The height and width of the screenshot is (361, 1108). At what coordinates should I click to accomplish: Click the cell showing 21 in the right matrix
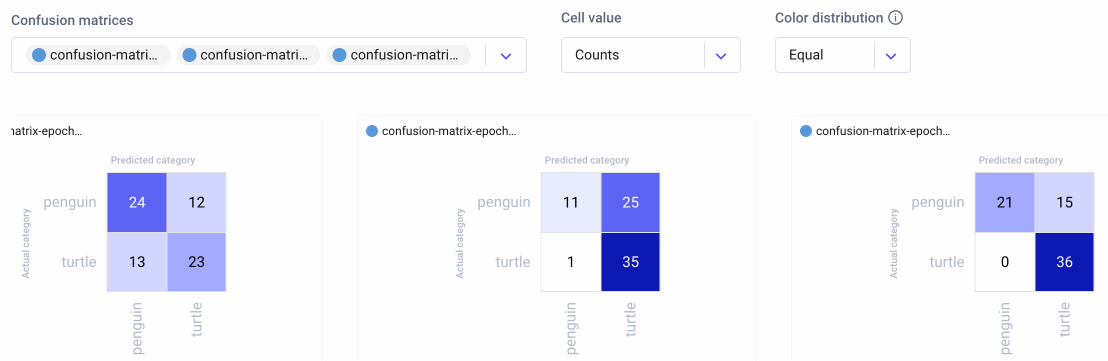click(x=1005, y=202)
